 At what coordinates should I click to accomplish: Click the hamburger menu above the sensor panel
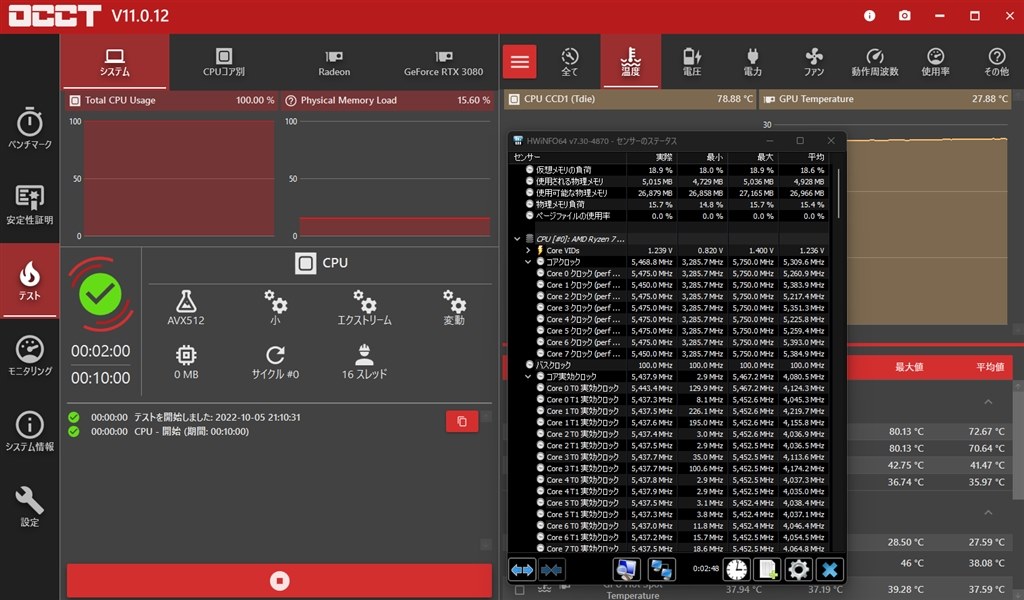tap(519, 61)
